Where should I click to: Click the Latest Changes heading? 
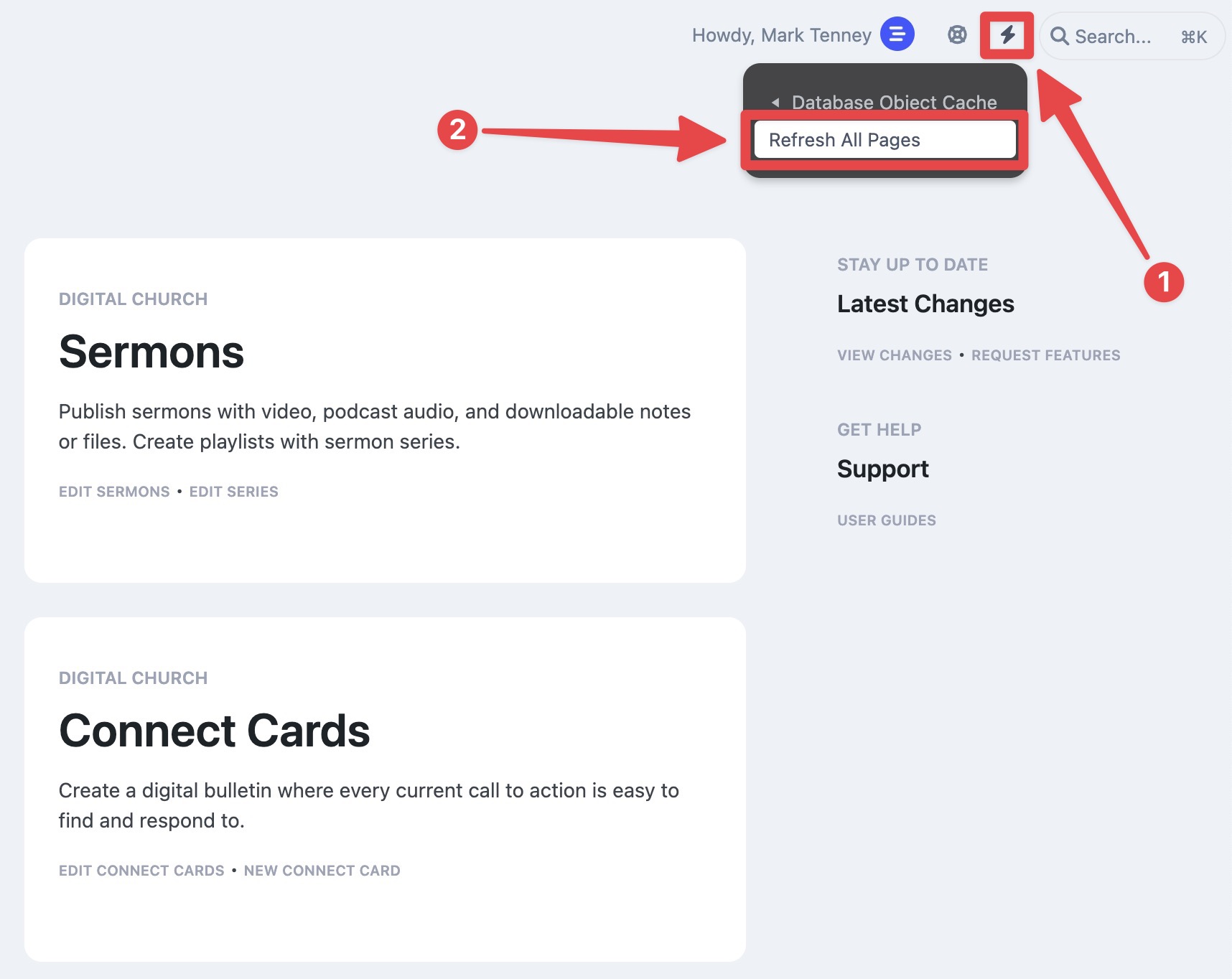click(x=925, y=304)
